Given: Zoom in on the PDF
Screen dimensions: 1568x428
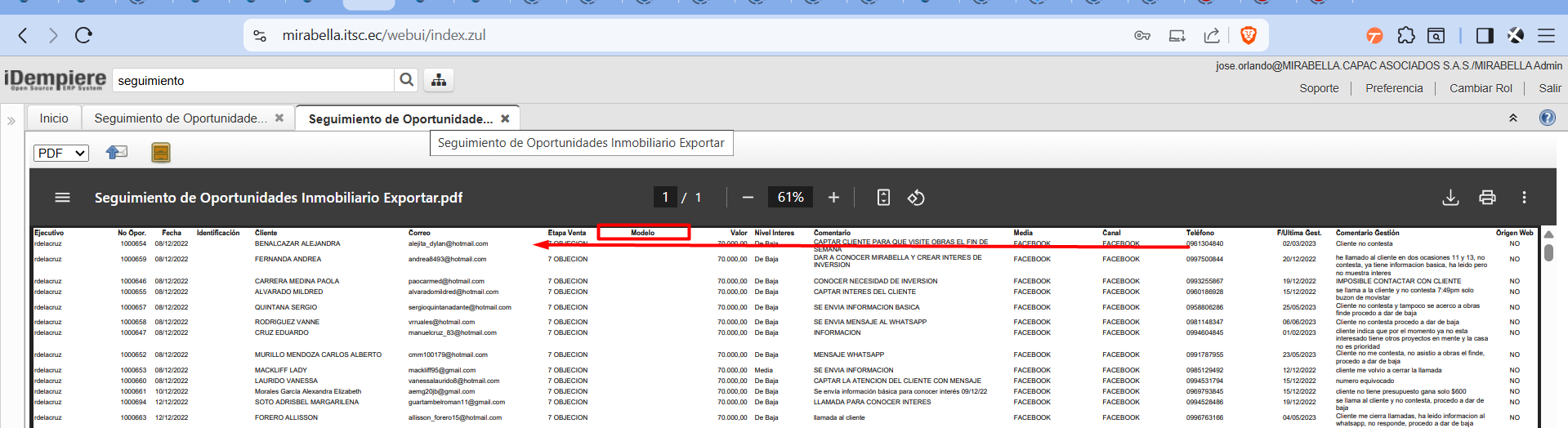Looking at the screenshot, I should coord(833,198).
